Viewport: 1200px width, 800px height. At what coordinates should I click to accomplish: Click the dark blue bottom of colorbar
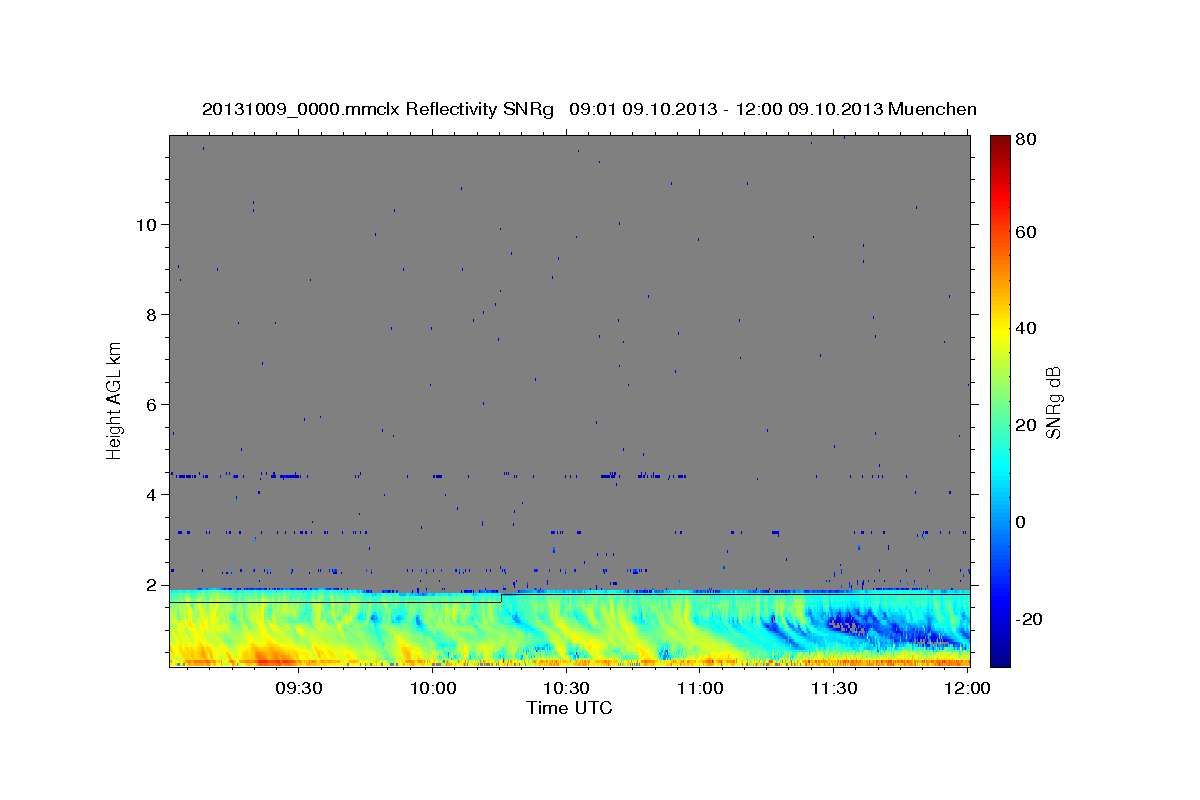(999, 657)
